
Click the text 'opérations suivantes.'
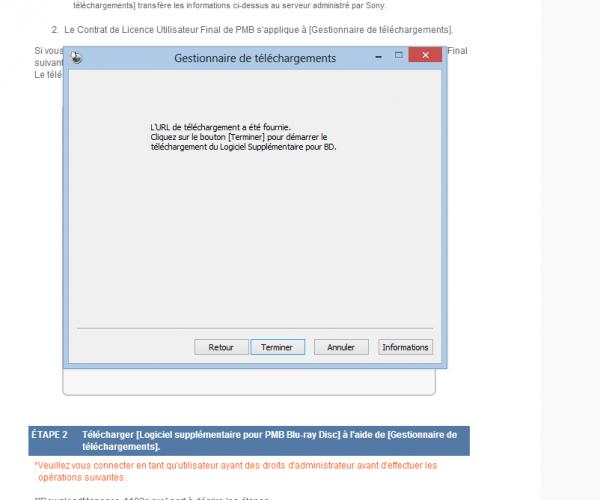[82, 477]
